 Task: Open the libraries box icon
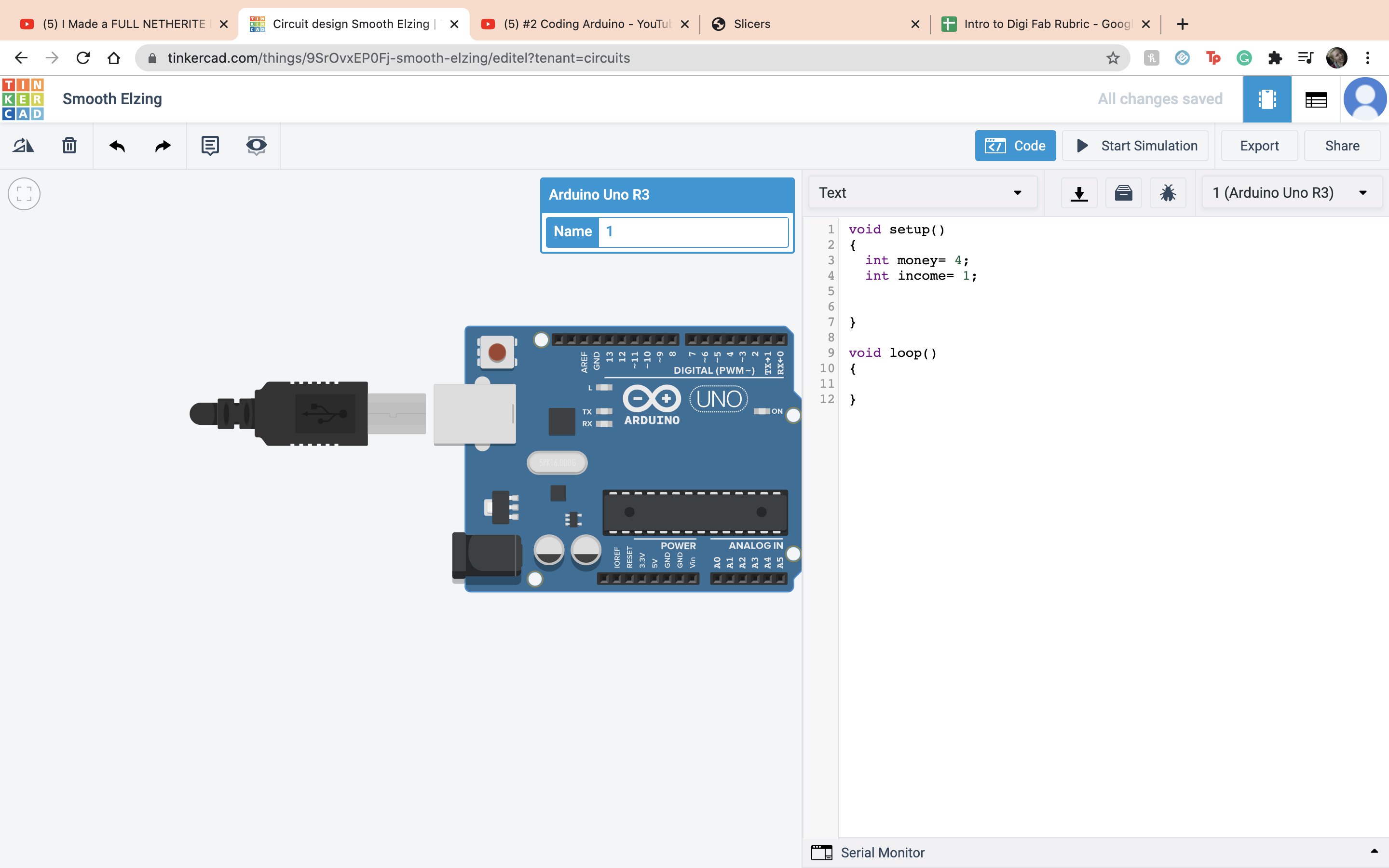tap(1123, 193)
